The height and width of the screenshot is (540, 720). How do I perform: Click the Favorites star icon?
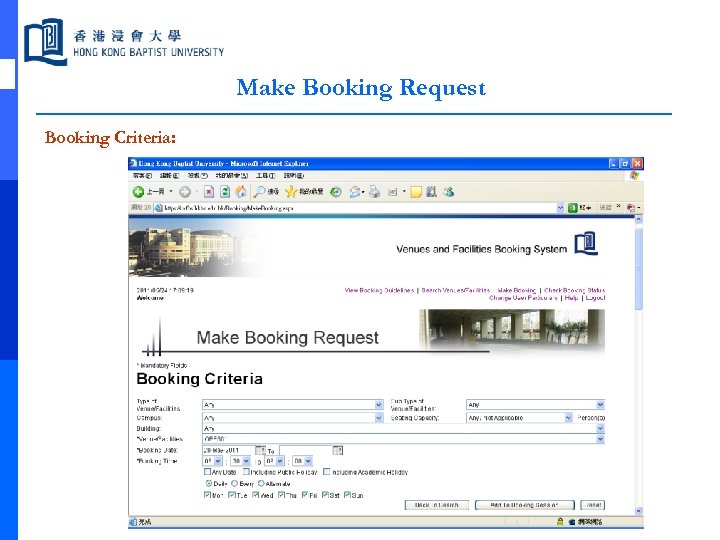(x=290, y=192)
